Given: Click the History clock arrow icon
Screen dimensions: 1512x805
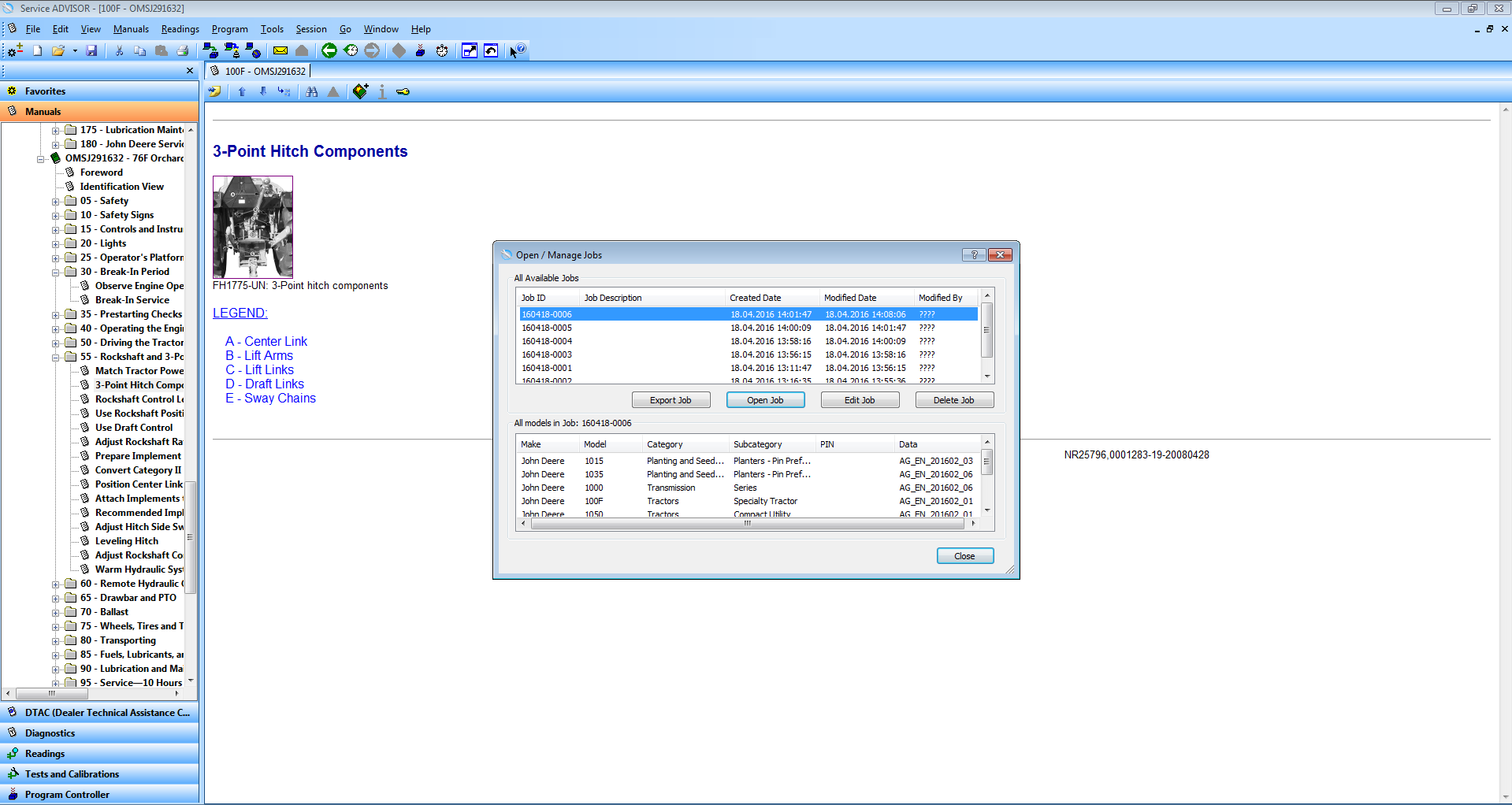Looking at the screenshot, I should point(351,50).
